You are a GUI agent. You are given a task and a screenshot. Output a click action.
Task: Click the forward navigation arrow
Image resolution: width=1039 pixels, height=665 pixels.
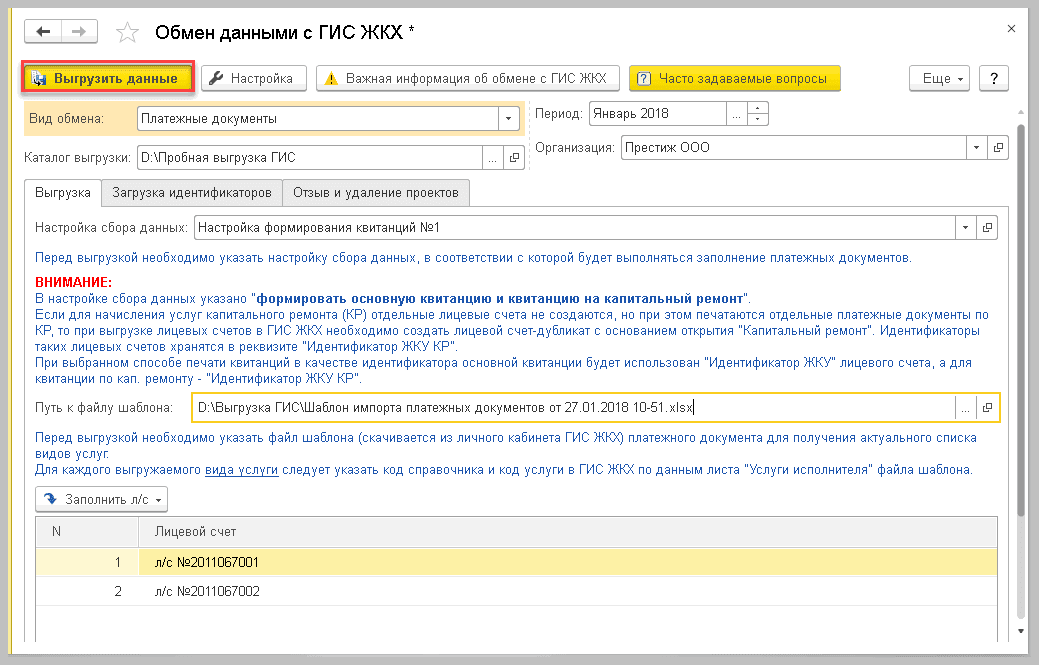76,32
